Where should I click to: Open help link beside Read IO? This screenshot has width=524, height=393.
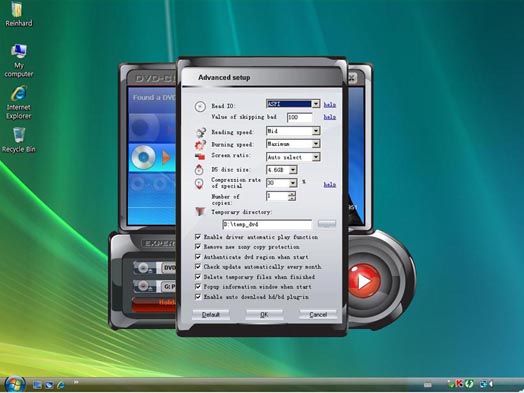pos(330,105)
